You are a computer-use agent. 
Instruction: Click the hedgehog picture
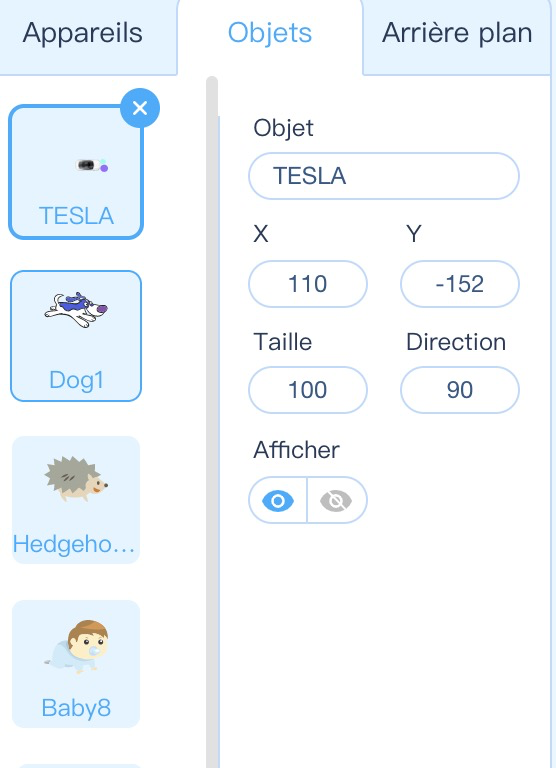point(76,480)
